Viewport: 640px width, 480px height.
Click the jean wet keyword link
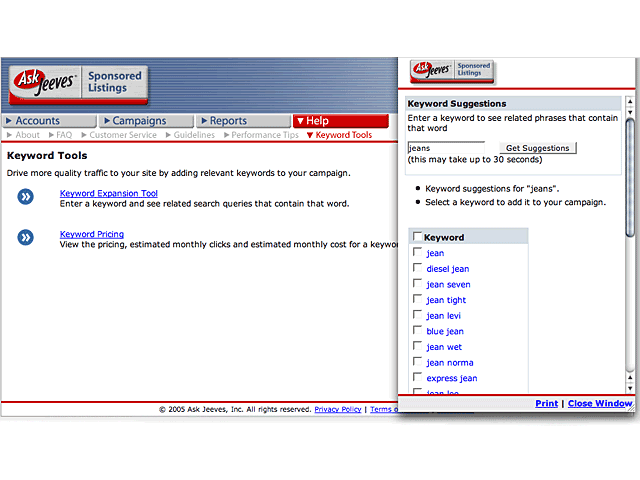[444, 347]
